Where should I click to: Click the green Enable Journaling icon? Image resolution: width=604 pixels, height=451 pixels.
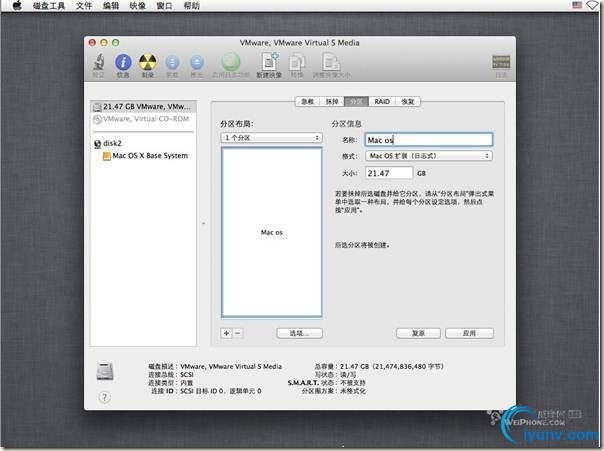tap(230, 62)
